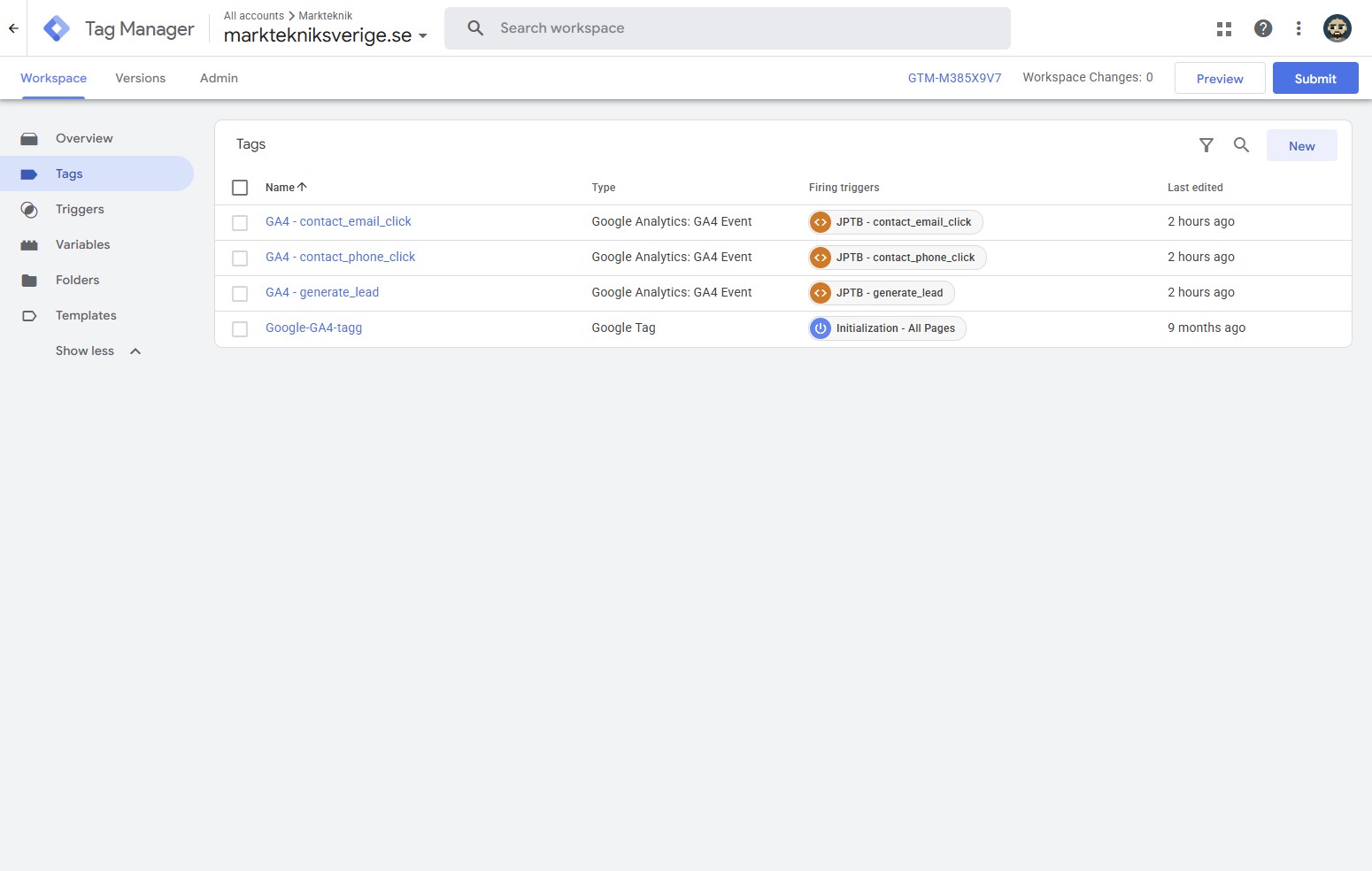Image resolution: width=1372 pixels, height=871 pixels.
Task: Click the Workspace Changes: 0 text
Action: point(1088,77)
